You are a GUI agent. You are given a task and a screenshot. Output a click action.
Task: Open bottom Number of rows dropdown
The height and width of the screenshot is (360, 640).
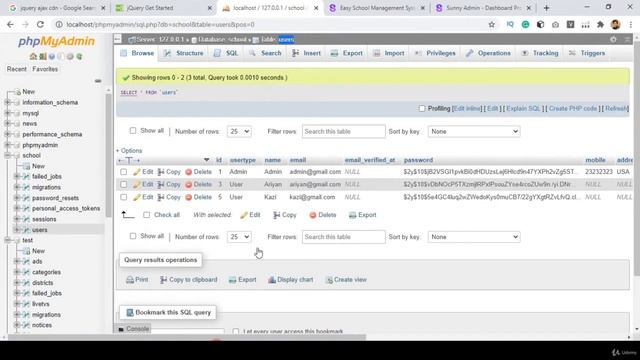[239, 237]
